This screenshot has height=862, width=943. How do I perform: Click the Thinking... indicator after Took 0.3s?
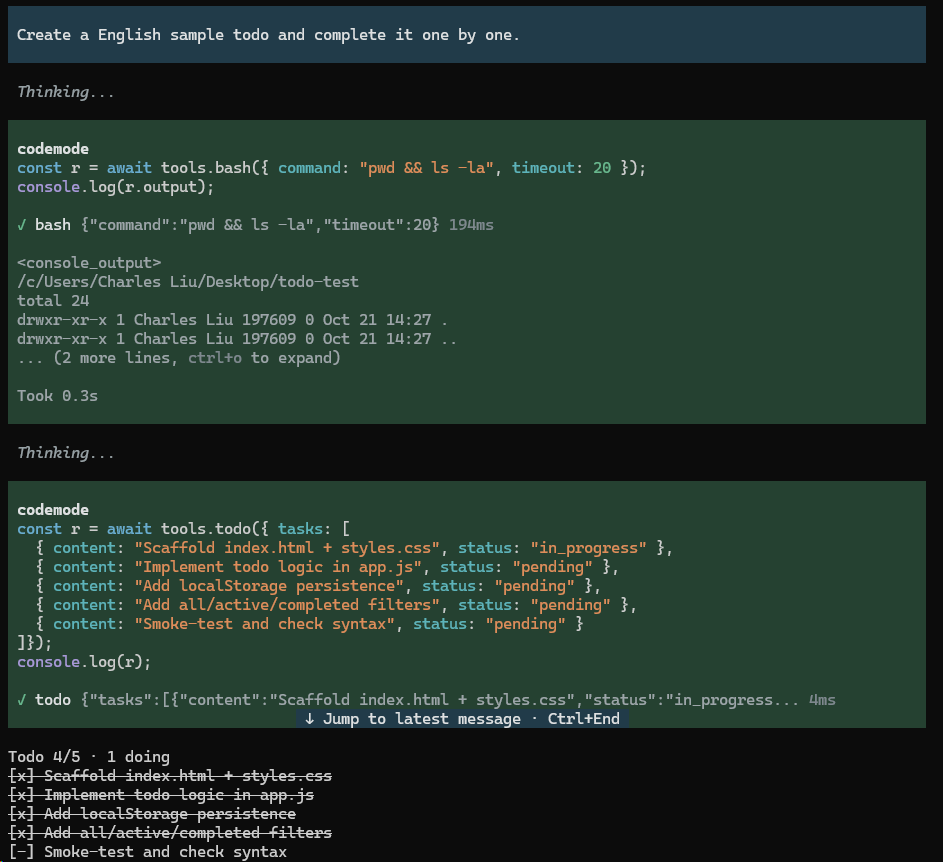66,452
